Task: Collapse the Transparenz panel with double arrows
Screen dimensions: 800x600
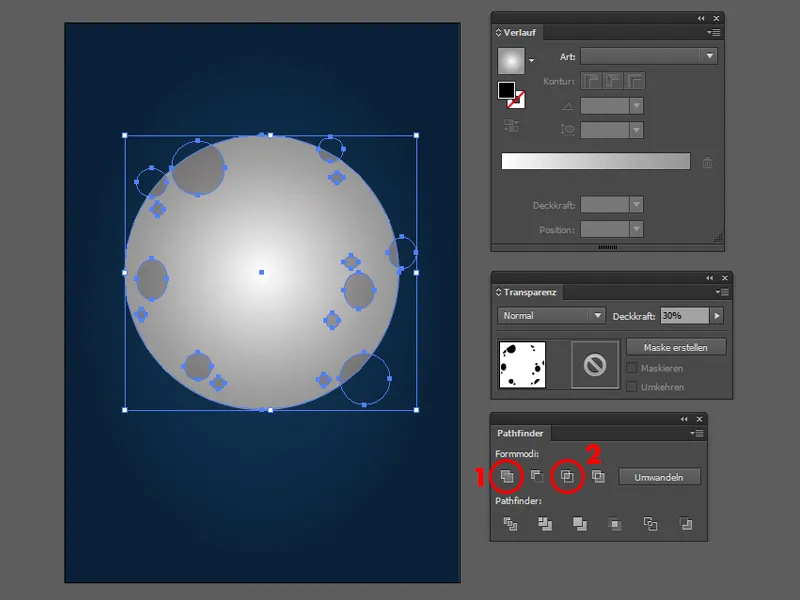Action: click(x=709, y=278)
